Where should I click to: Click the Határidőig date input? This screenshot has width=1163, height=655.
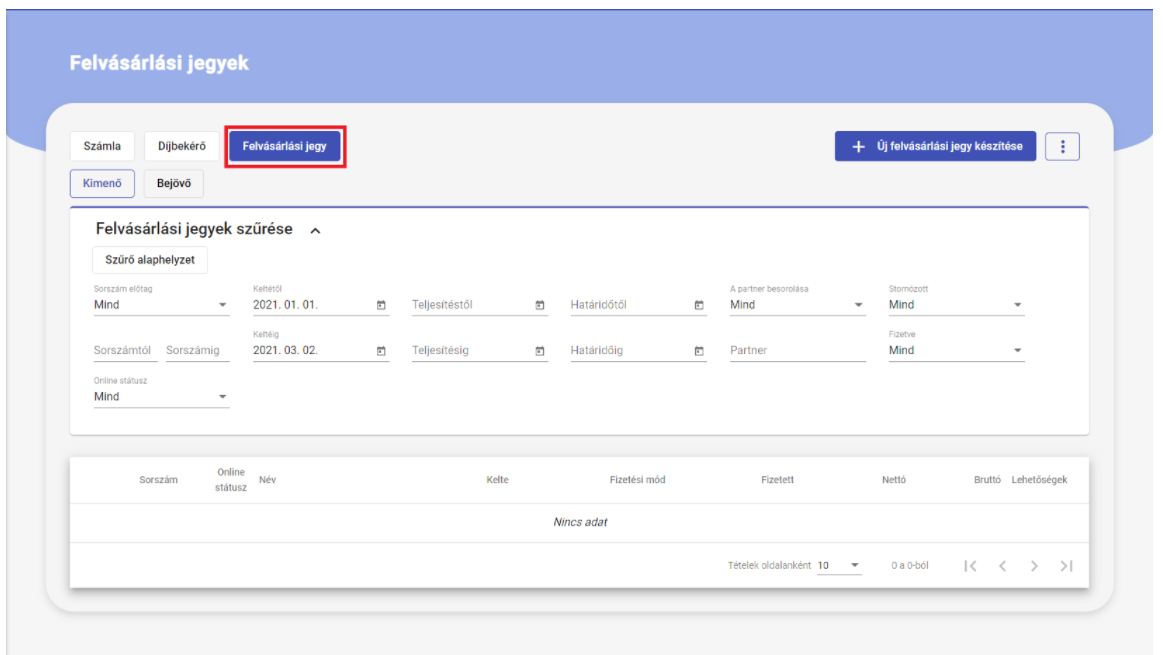click(x=630, y=350)
